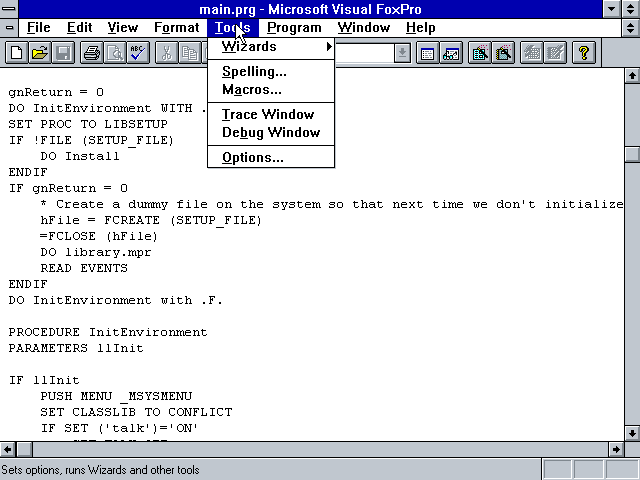Choose Macros... from Tools menu
This screenshot has width=640, height=480.
pyautogui.click(x=271, y=90)
